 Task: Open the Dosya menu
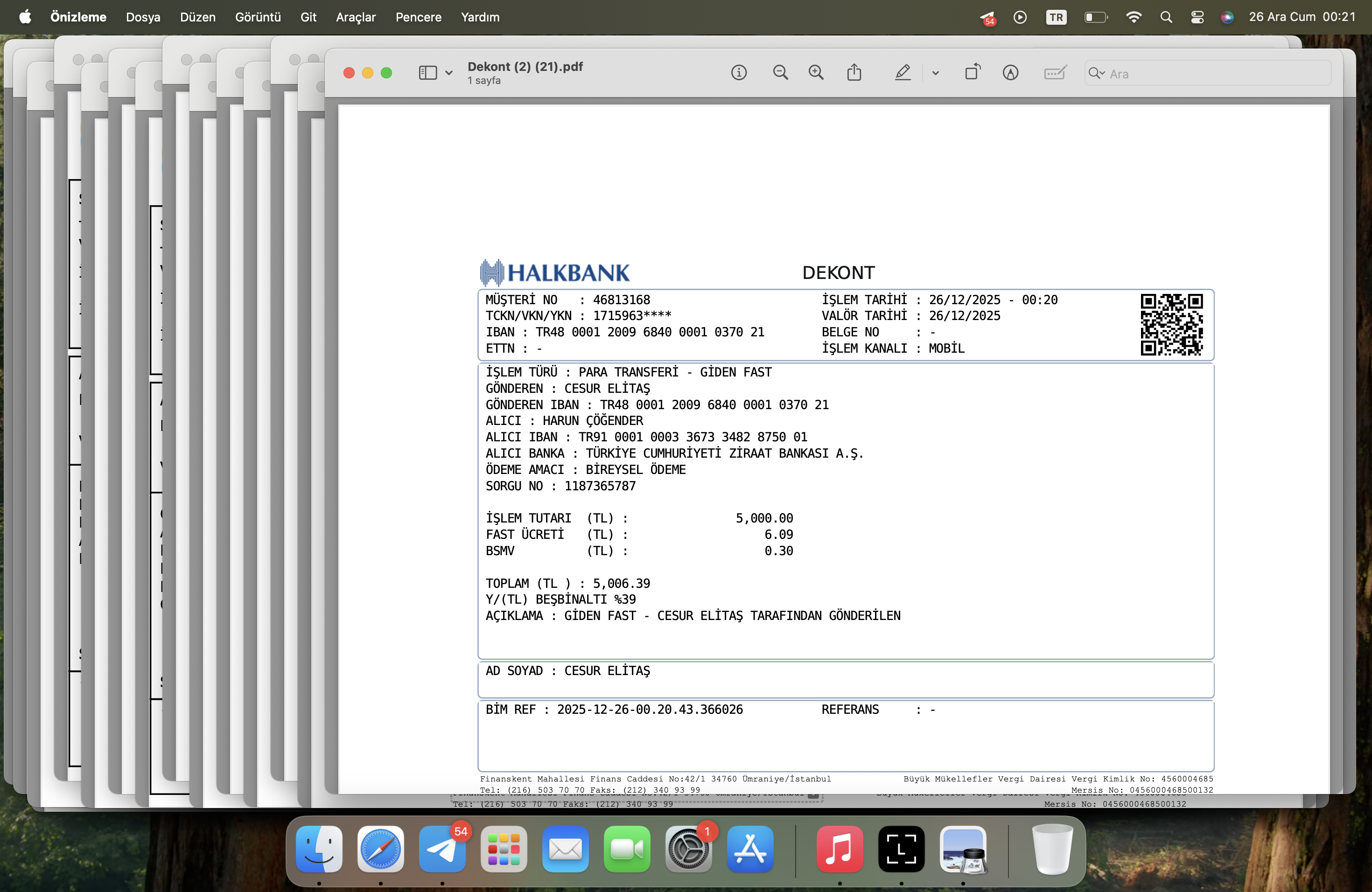143,17
